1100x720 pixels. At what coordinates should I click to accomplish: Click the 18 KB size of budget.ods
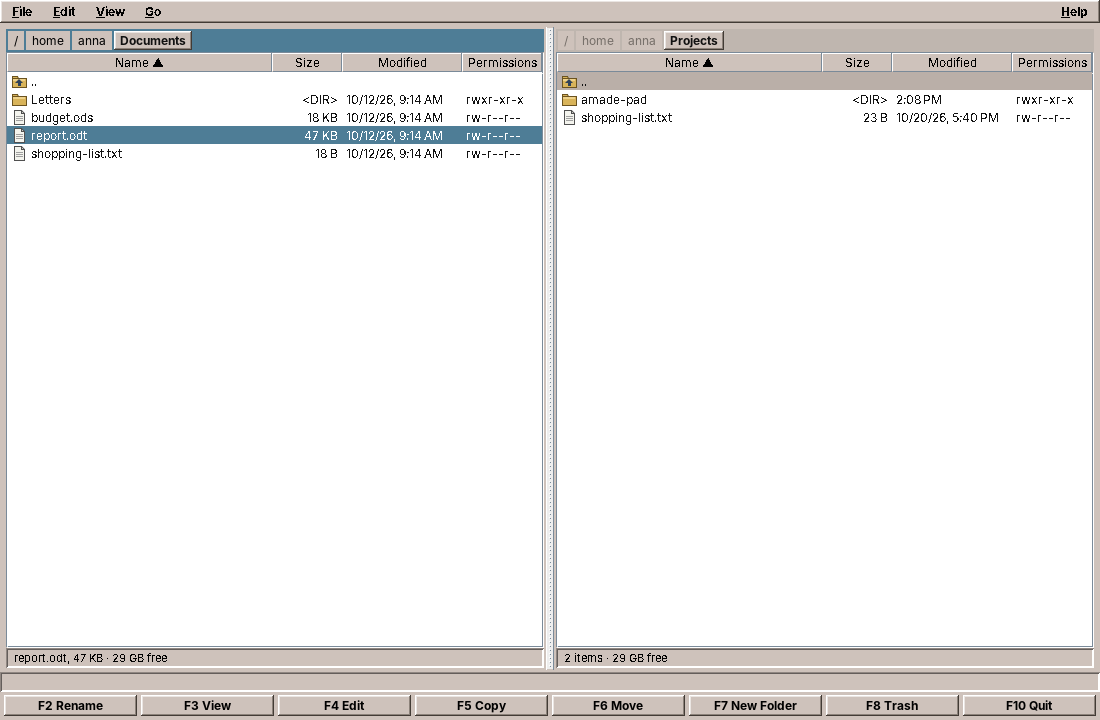(x=322, y=118)
